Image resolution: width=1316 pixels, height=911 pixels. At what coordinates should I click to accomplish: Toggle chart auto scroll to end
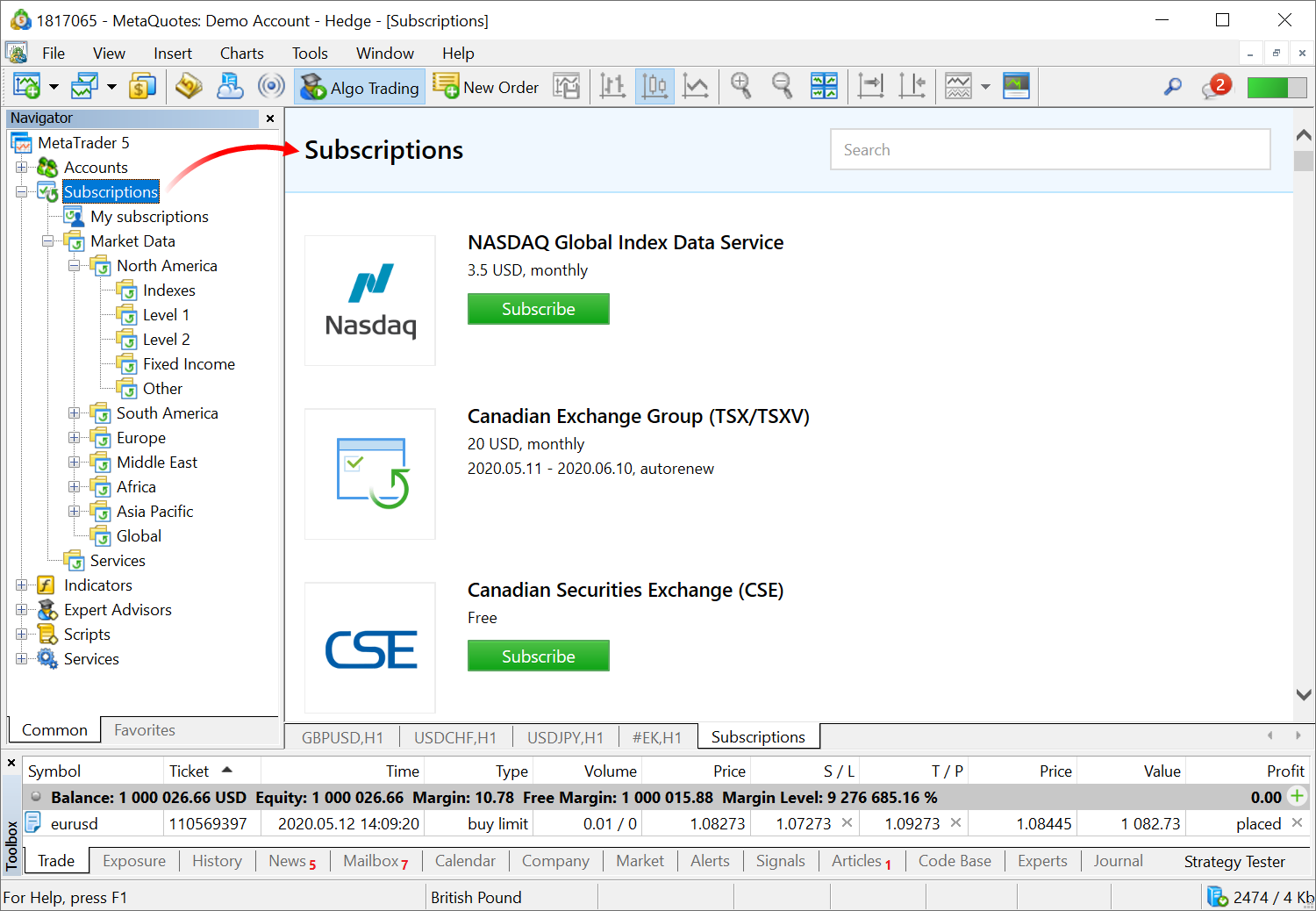click(870, 87)
